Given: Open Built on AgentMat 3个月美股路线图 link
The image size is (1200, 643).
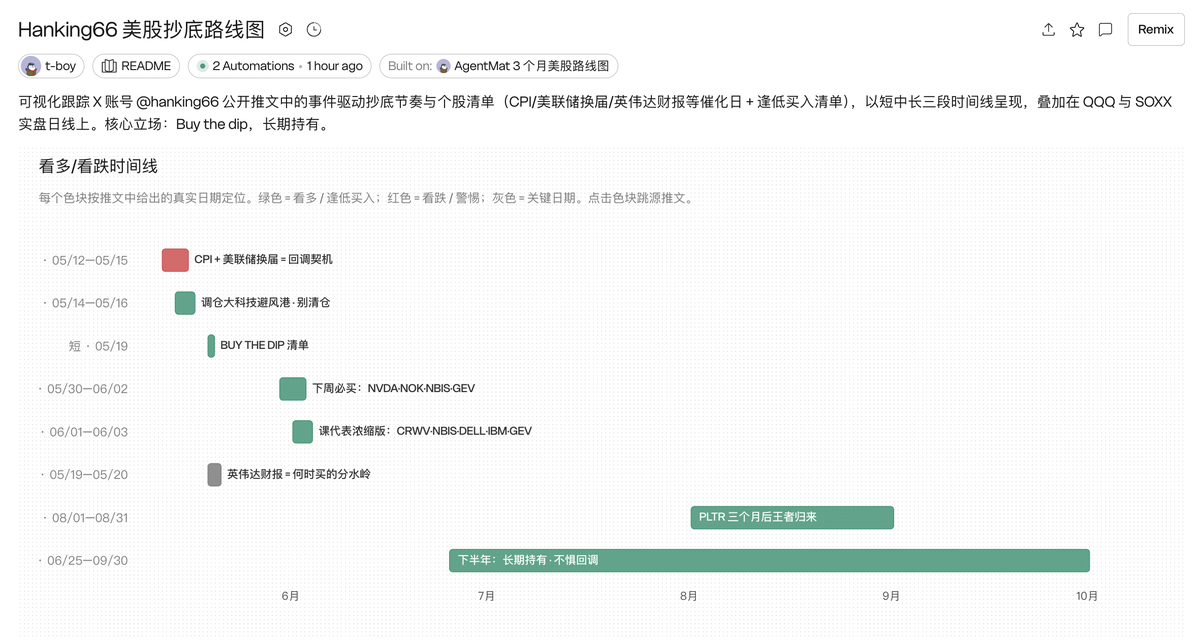Looking at the screenshot, I should click(x=498, y=66).
